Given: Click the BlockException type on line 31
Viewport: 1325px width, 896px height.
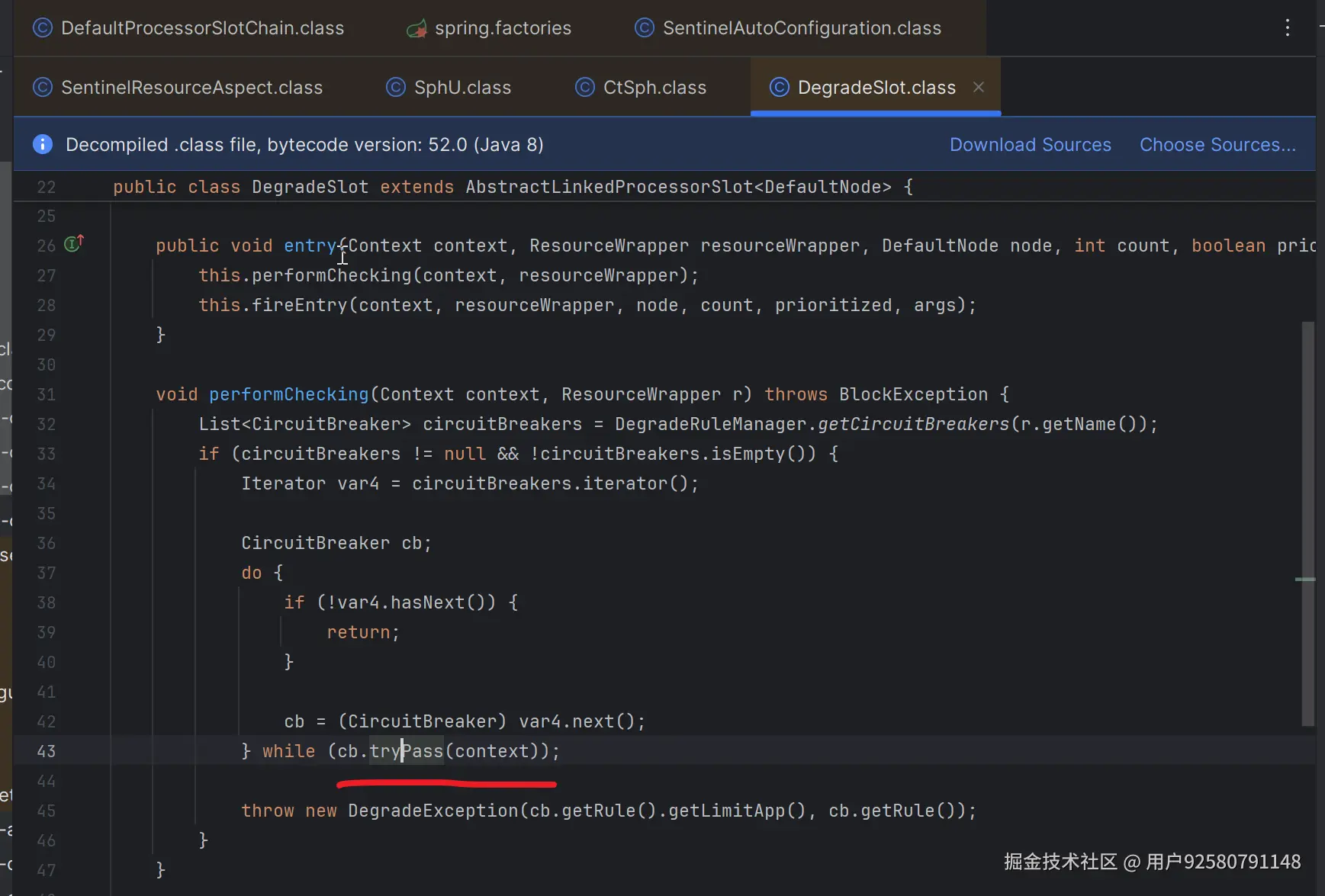Looking at the screenshot, I should (914, 394).
